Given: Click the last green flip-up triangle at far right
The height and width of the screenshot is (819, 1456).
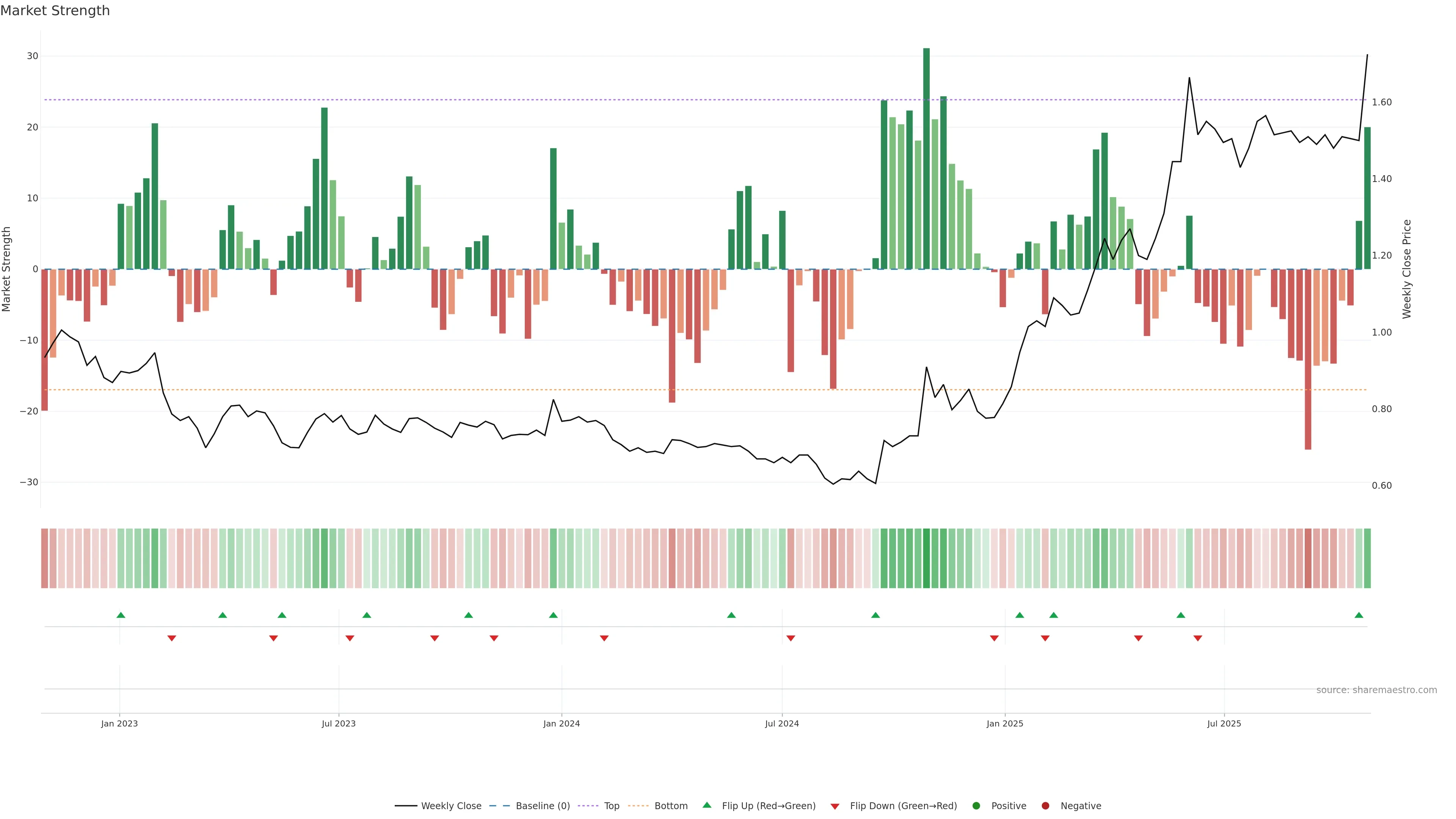Looking at the screenshot, I should tap(1359, 615).
